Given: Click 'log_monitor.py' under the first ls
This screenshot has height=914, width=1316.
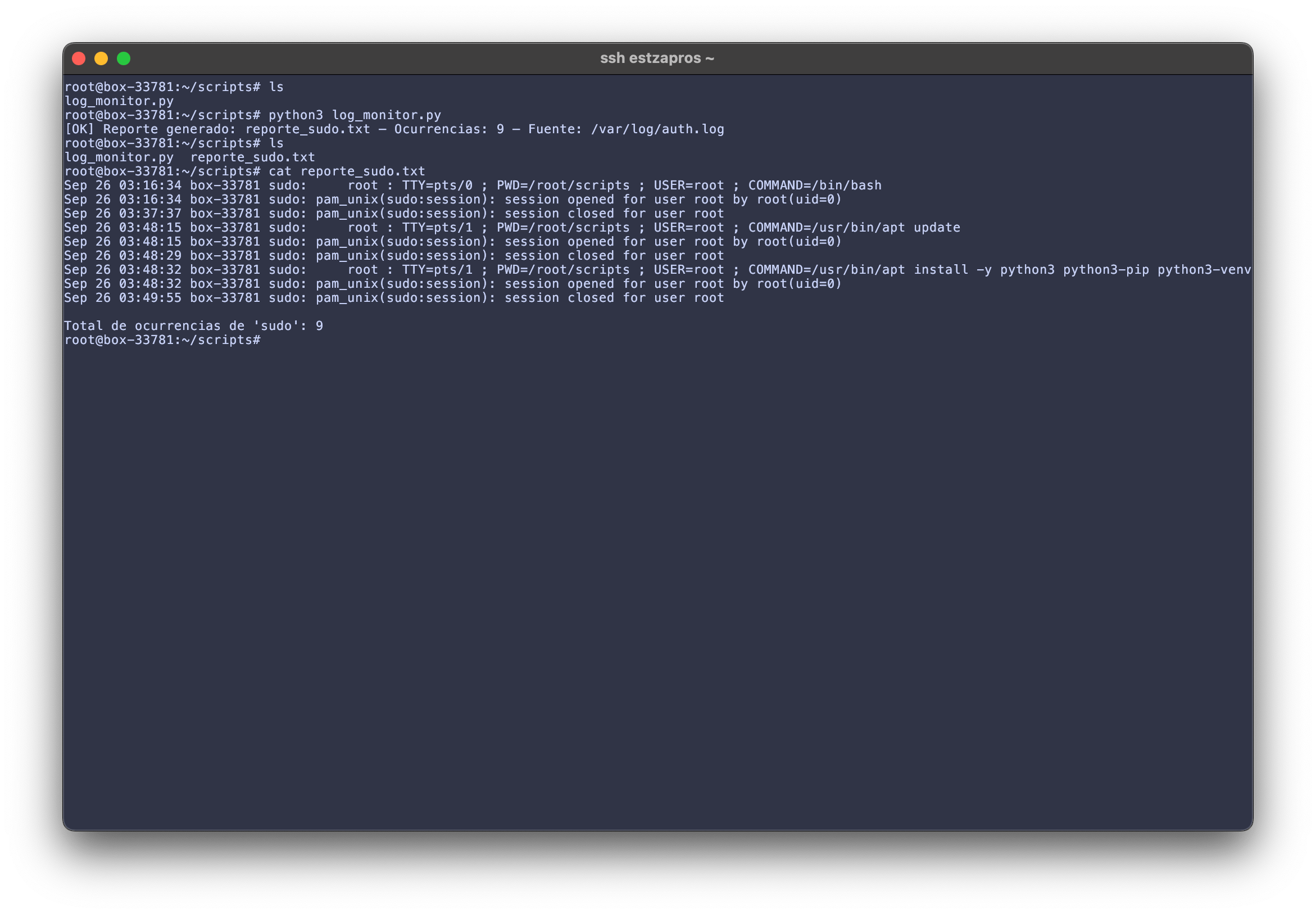Looking at the screenshot, I should [119, 101].
